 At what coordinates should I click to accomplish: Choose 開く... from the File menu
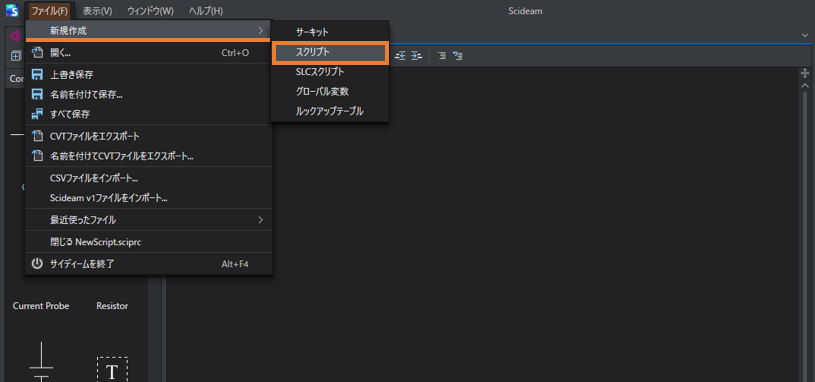tap(149, 52)
